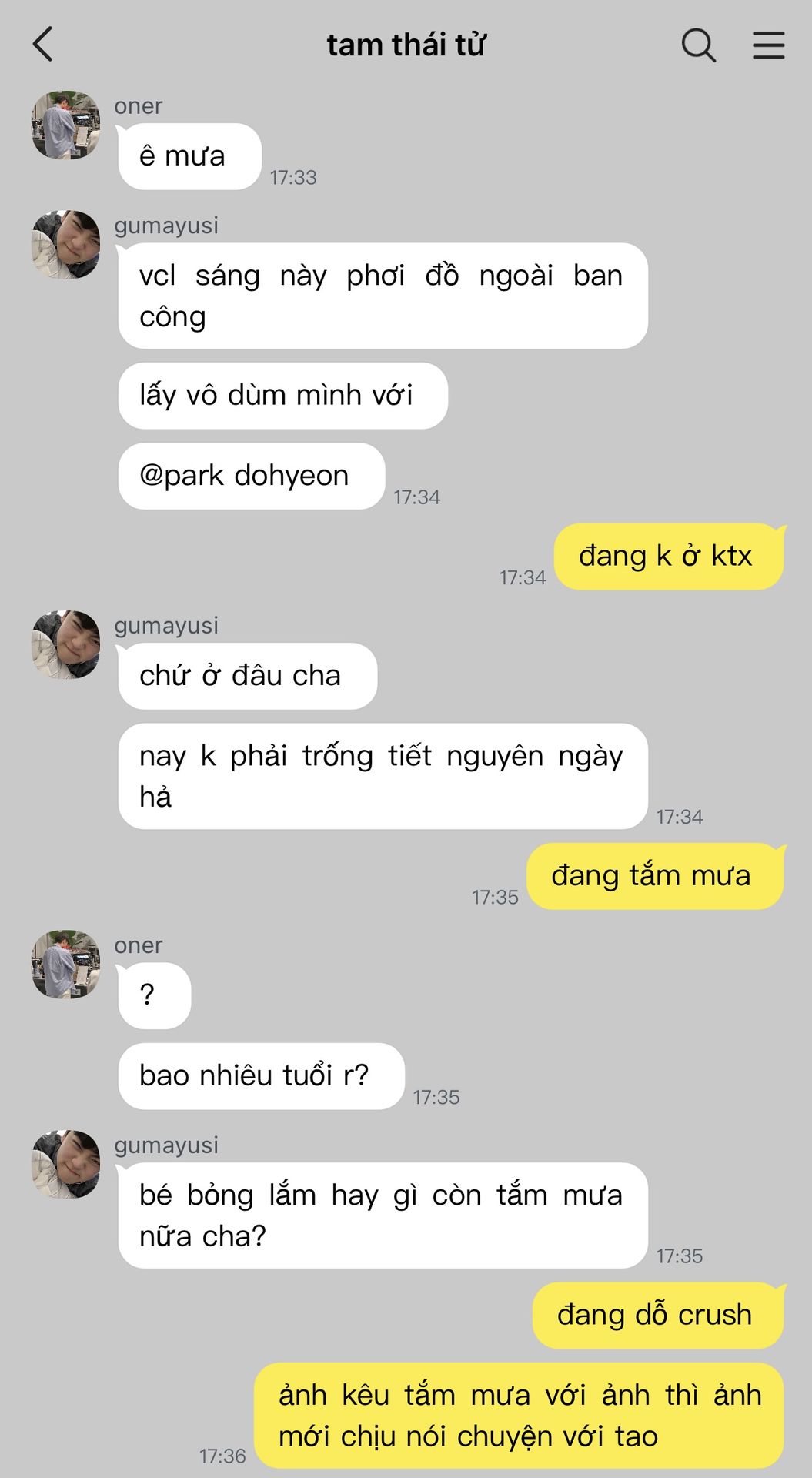Select the 'tam thái tử' chat title

coord(406,45)
